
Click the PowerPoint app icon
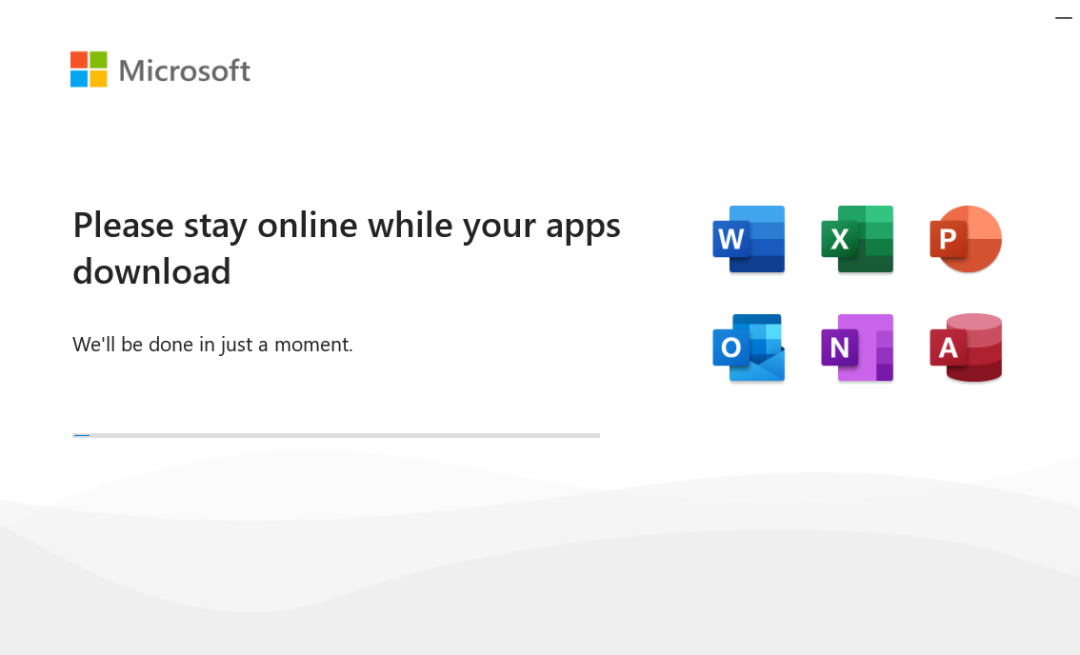[966, 239]
